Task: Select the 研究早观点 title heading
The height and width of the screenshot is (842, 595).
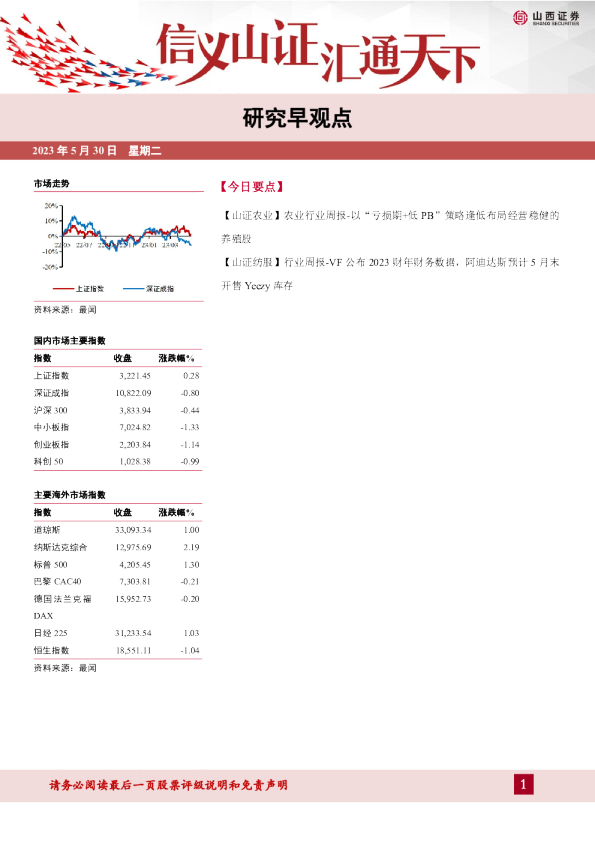Action: (x=297, y=118)
